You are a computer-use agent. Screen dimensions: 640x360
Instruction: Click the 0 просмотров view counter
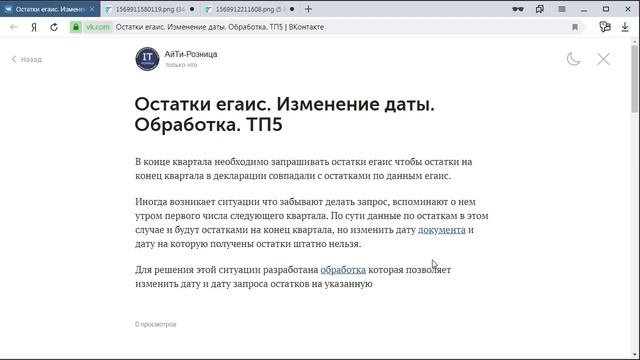pyautogui.click(x=156, y=324)
